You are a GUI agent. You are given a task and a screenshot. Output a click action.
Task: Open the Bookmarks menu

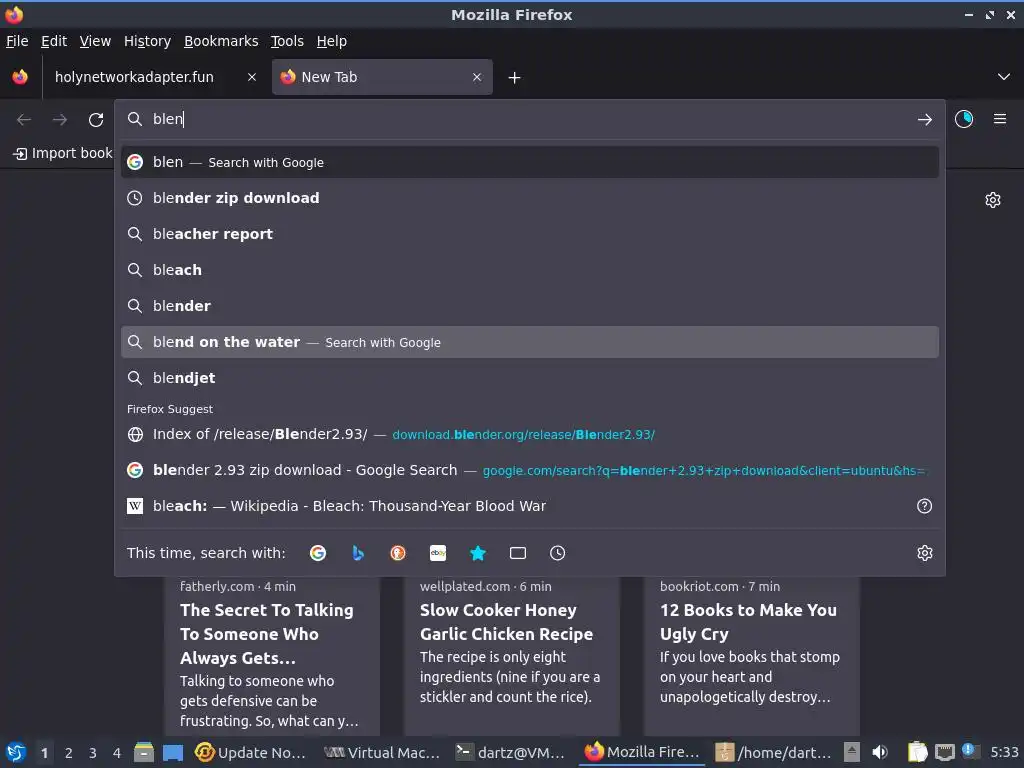pos(221,41)
